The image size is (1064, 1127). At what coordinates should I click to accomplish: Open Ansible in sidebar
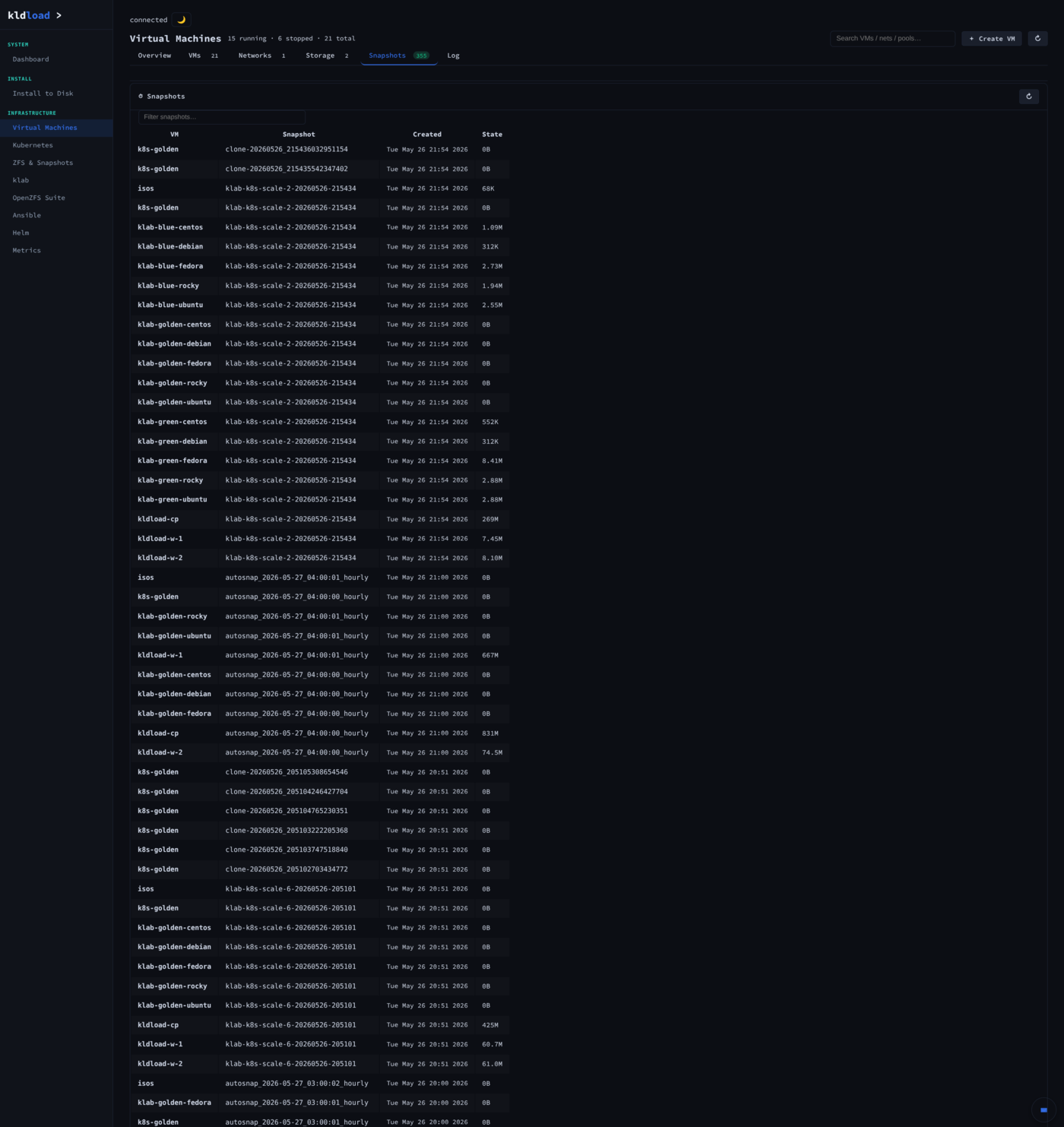(56, 215)
